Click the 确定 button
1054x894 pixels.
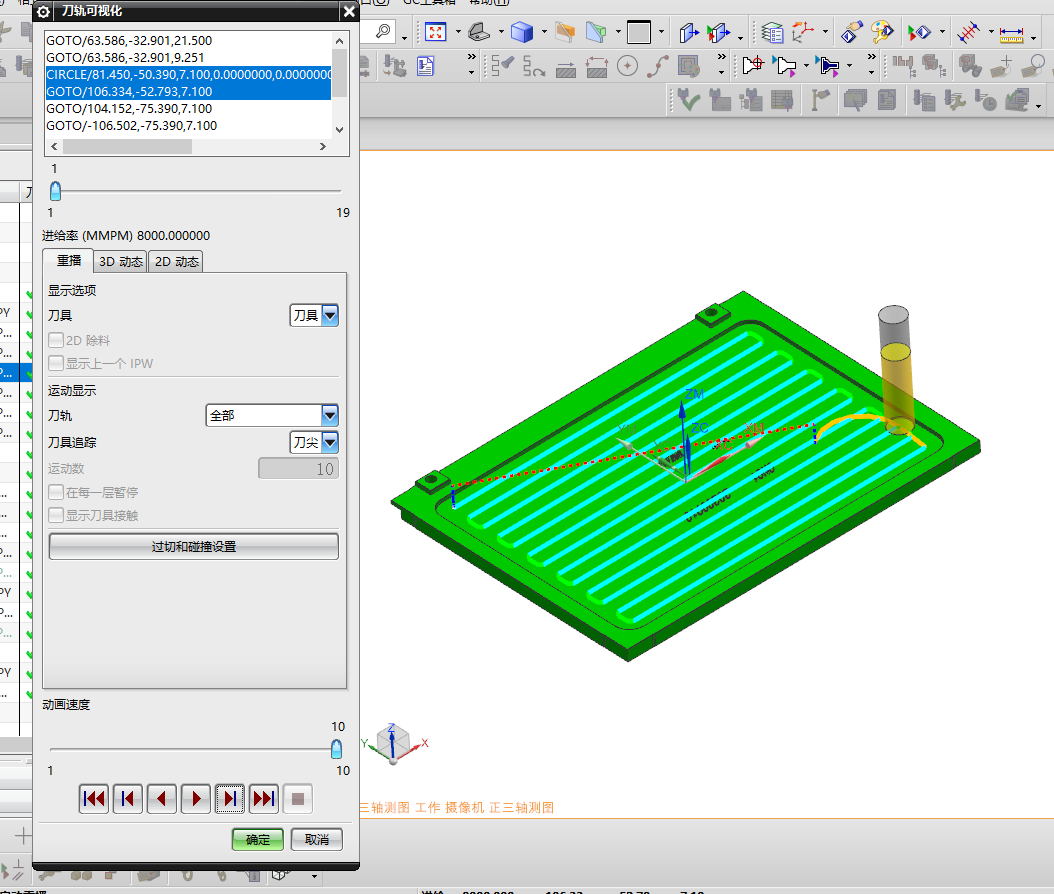257,839
